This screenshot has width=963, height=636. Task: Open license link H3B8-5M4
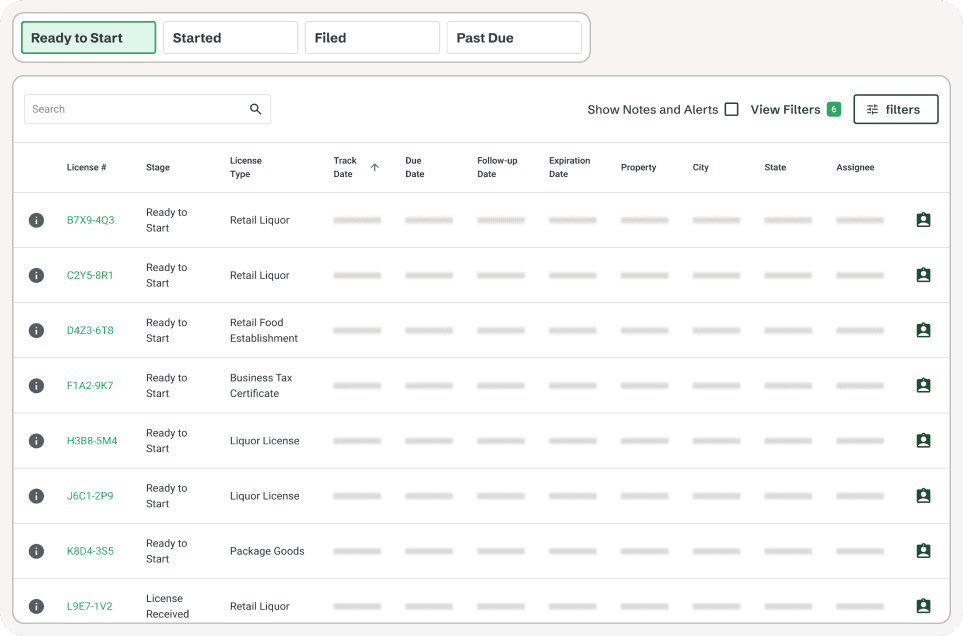coord(92,441)
